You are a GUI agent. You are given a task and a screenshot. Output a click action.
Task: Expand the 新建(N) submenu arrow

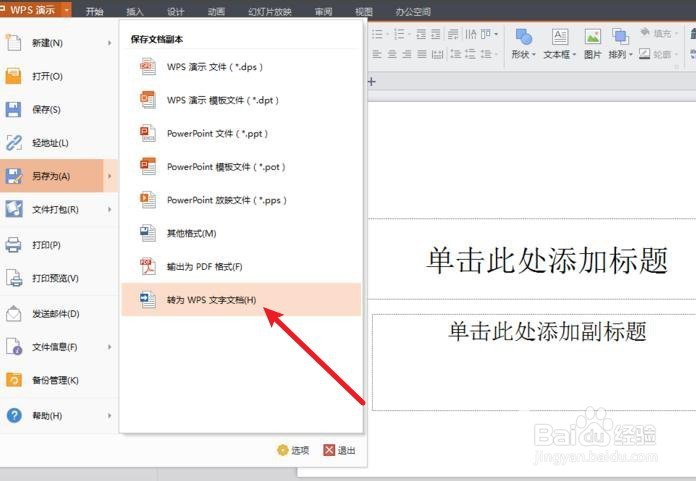(x=109, y=43)
